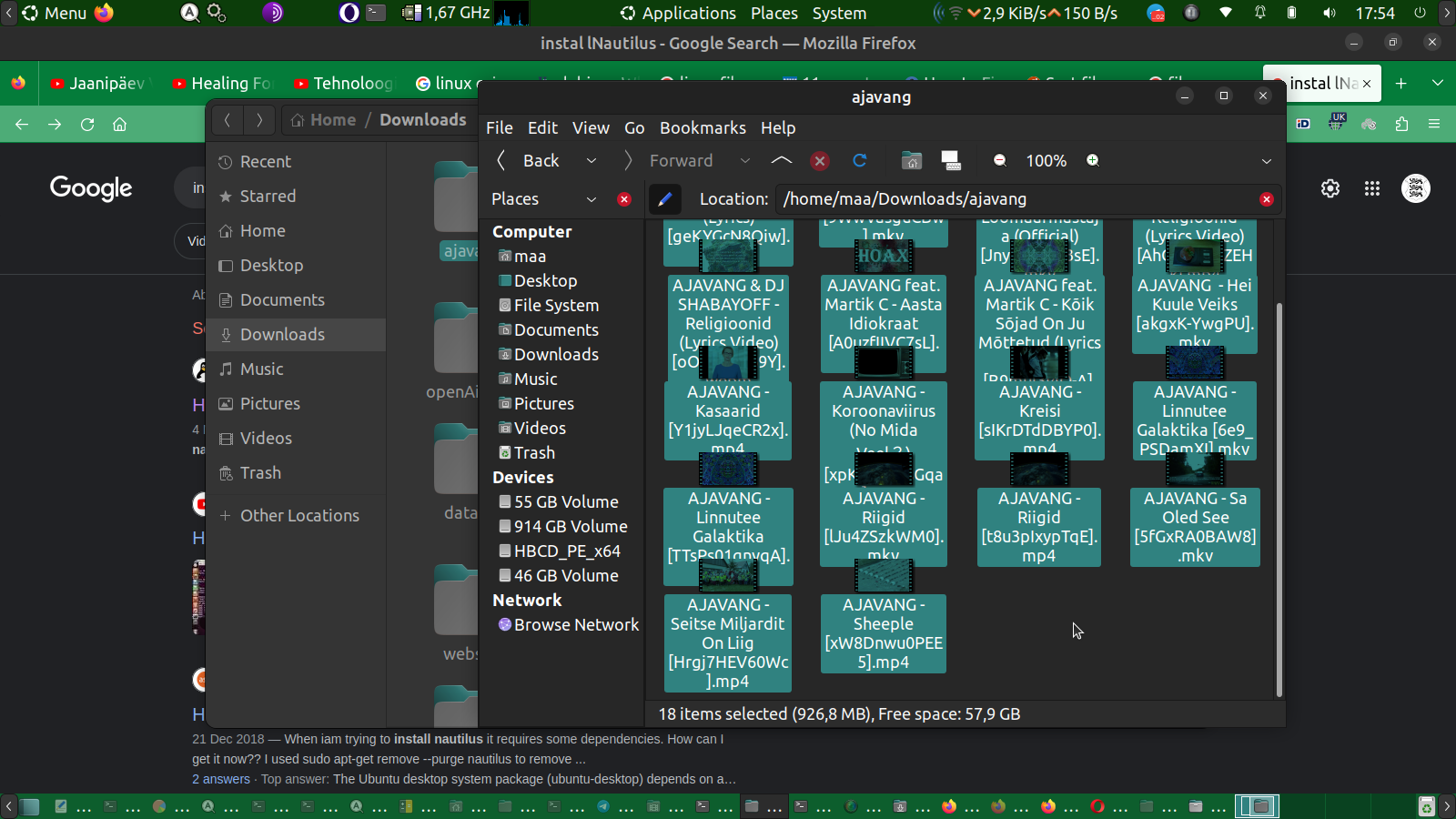This screenshot has width=1456, height=819.
Task: Close the Places side pane
Action: (x=624, y=199)
